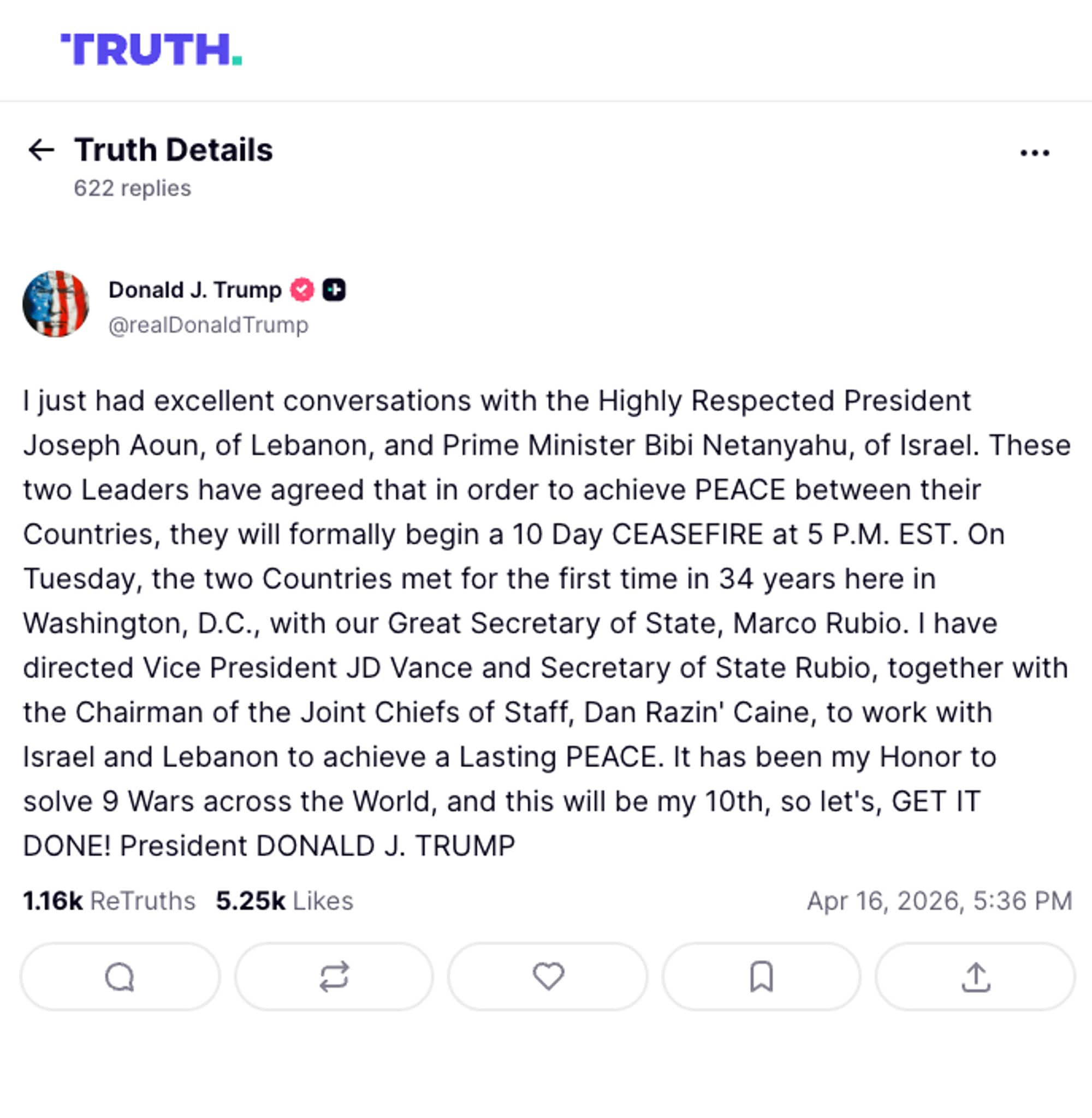ReTruth this post with arrows button
1092x1118 pixels.
[x=334, y=977]
